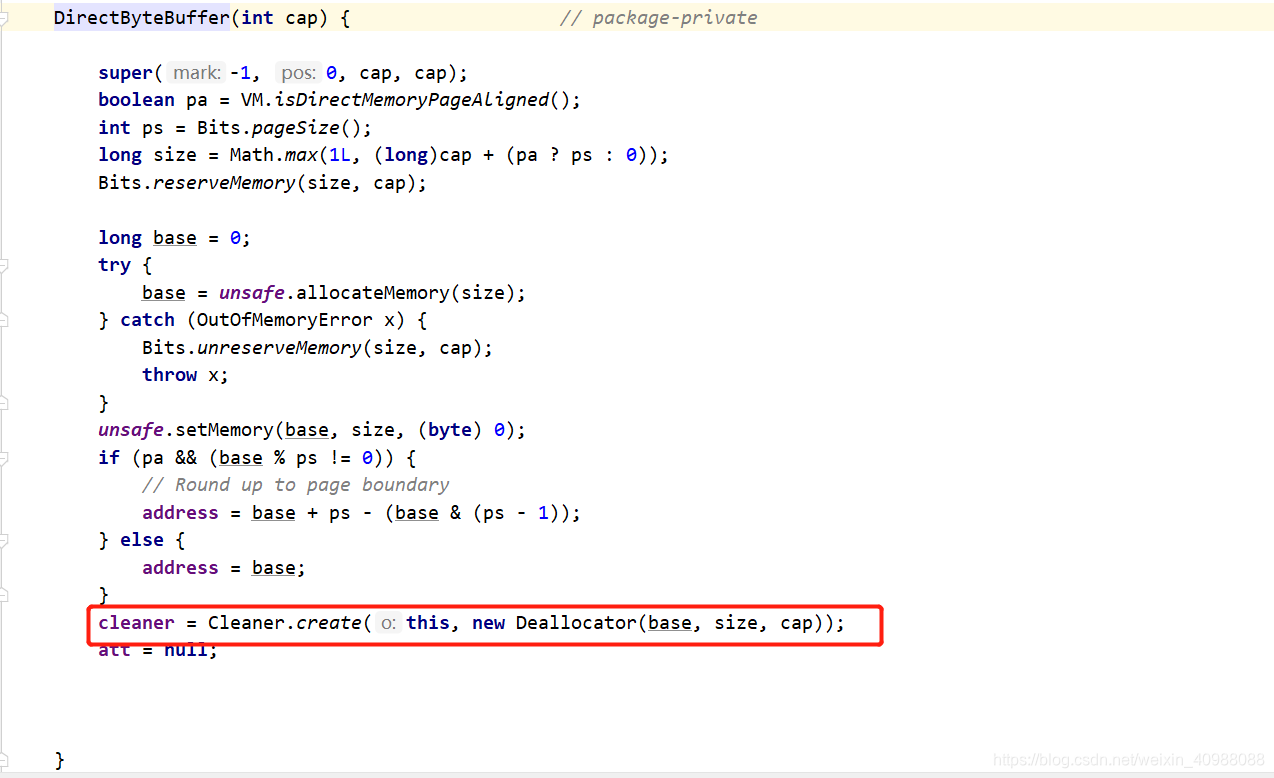Click the if keyword
This screenshot has height=778, width=1274.
pyautogui.click(x=109, y=458)
